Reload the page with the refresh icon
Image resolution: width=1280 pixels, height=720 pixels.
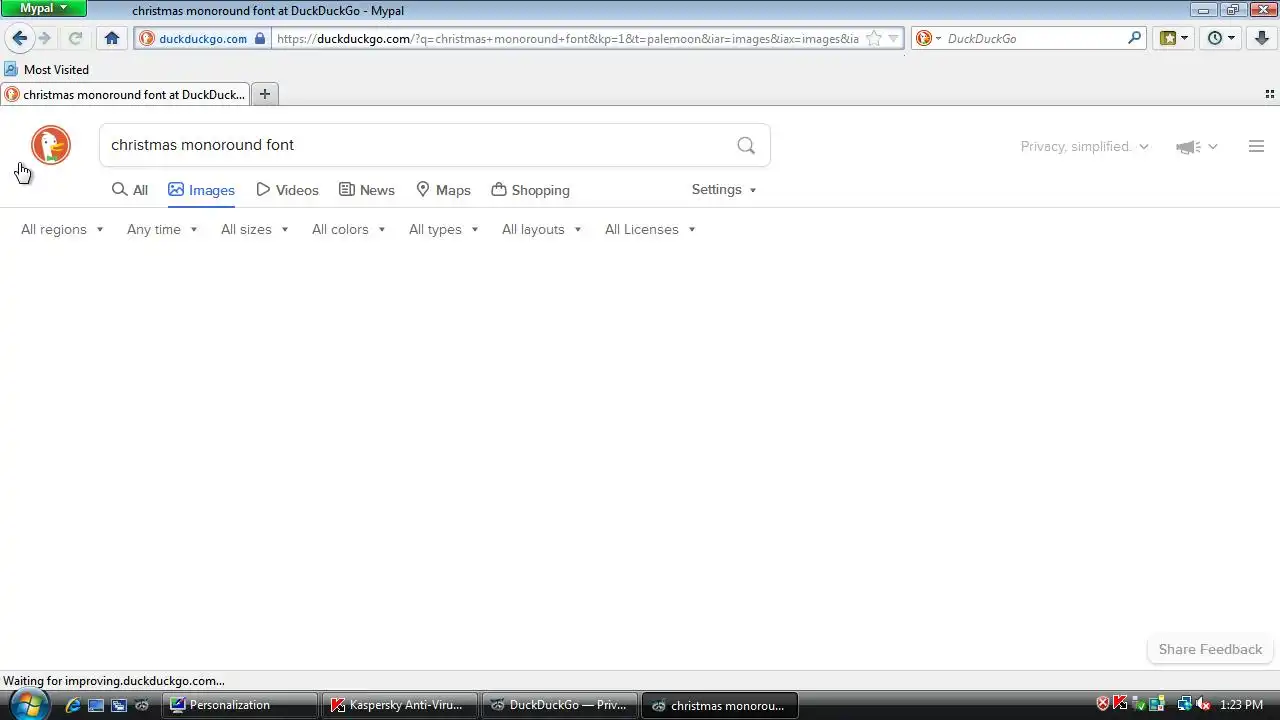click(75, 38)
